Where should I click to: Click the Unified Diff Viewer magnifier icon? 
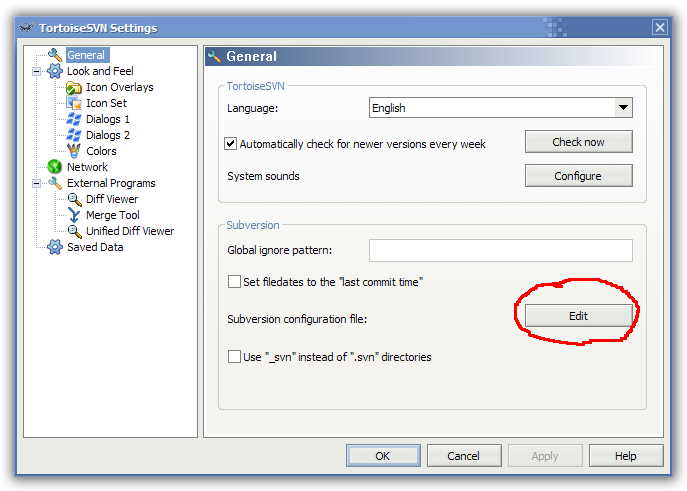point(74,231)
